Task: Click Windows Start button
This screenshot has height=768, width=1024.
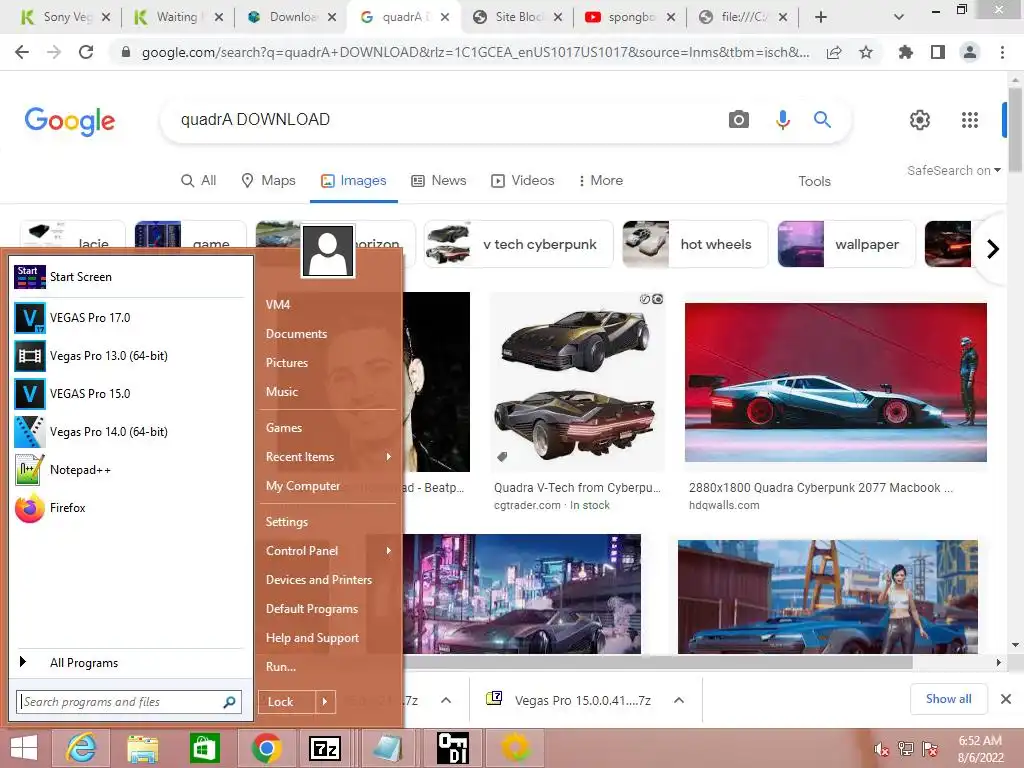Action: [24, 748]
